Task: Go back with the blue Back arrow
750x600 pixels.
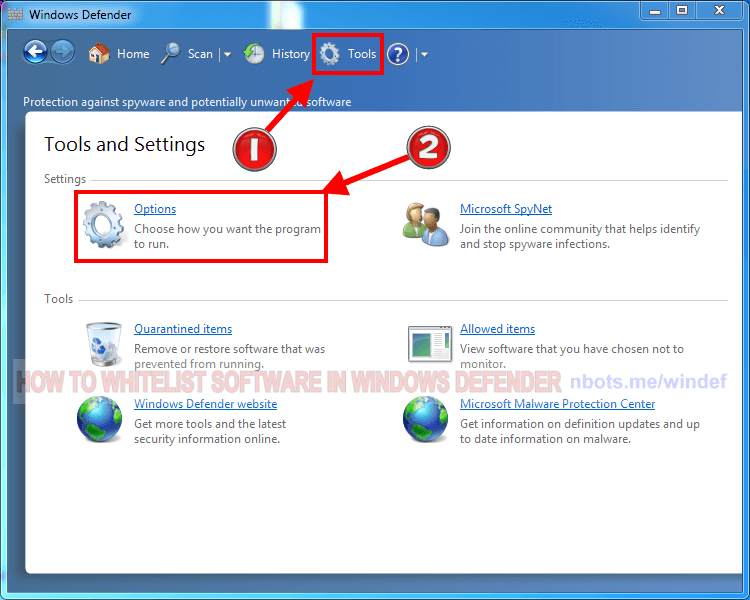Action: (x=36, y=52)
